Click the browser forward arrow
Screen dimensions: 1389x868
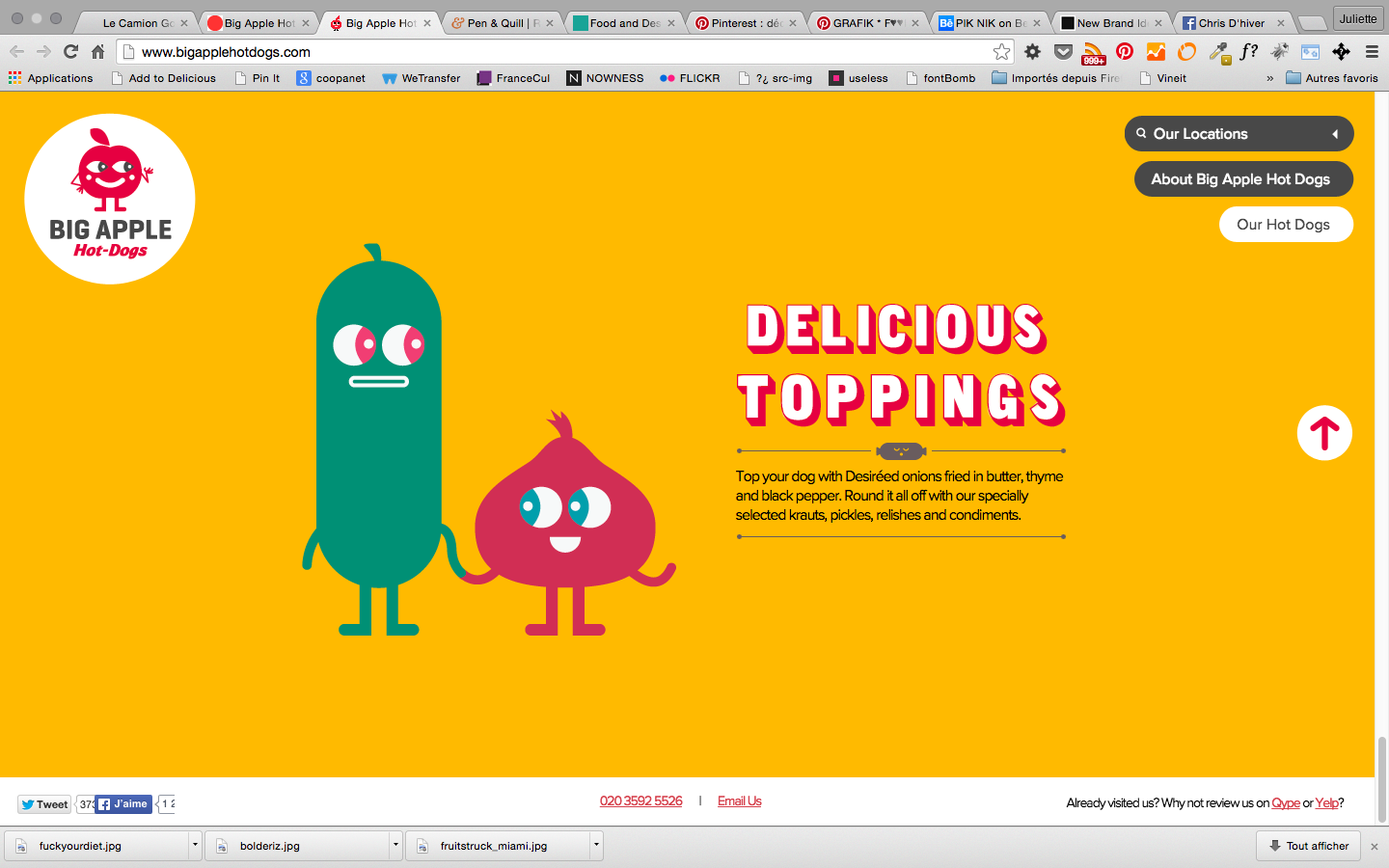click(43, 52)
